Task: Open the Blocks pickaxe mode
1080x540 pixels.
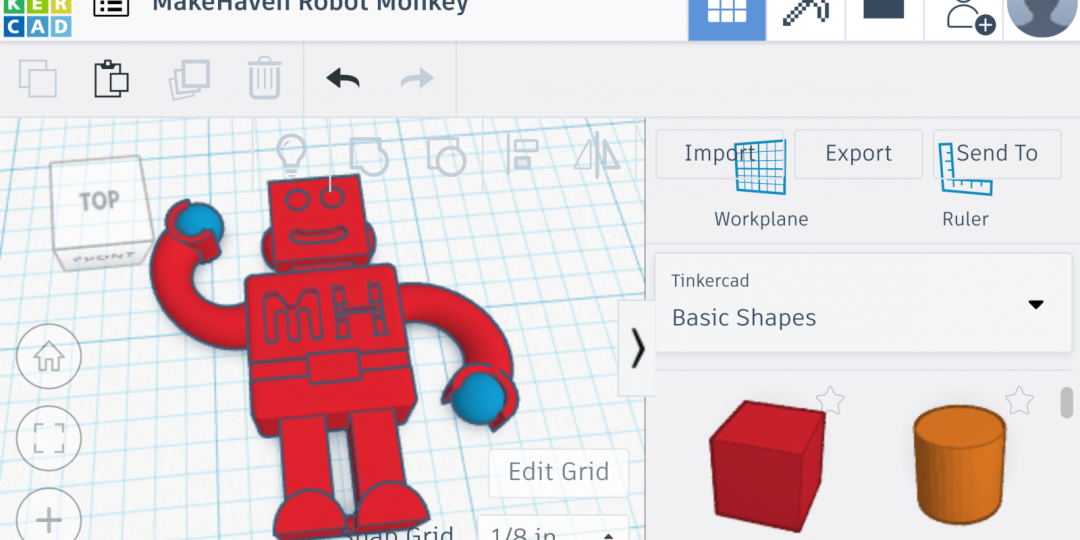Action: [x=805, y=15]
